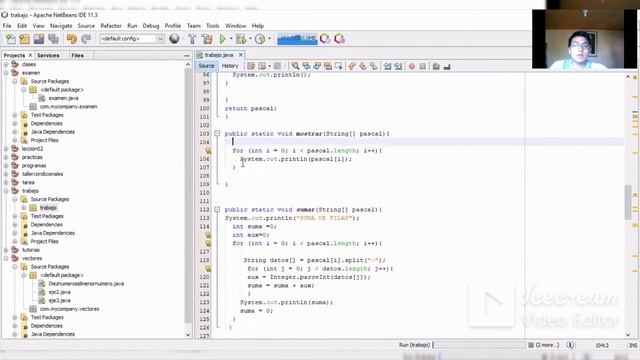Open the Profile Project dropdown arrow
The width and height of the screenshot is (640, 360).
pos(269,39)
